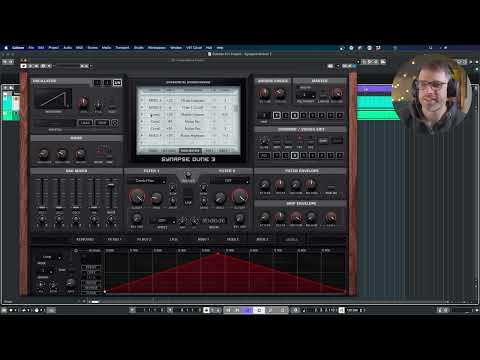Viewport: 480px width, 360px height.
Task: Click the Amp Envelope sustain knob
Action: (x=296, y=217)
